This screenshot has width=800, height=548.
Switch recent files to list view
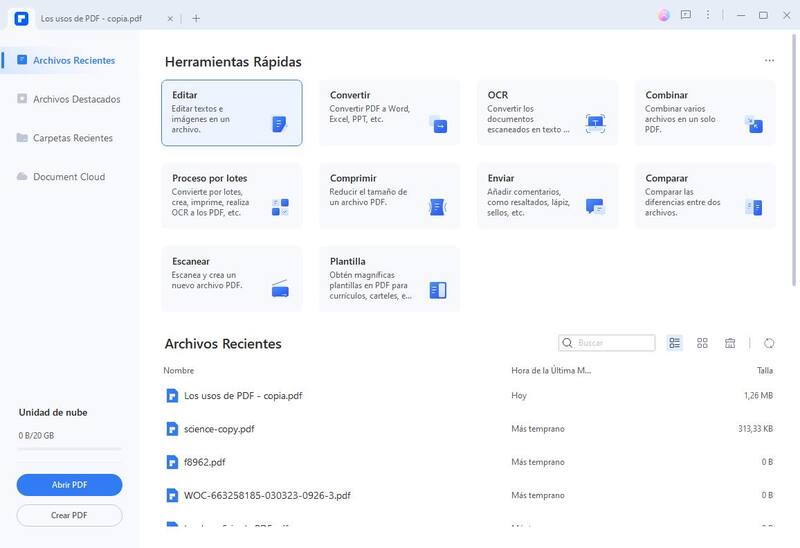pos(675,343)
